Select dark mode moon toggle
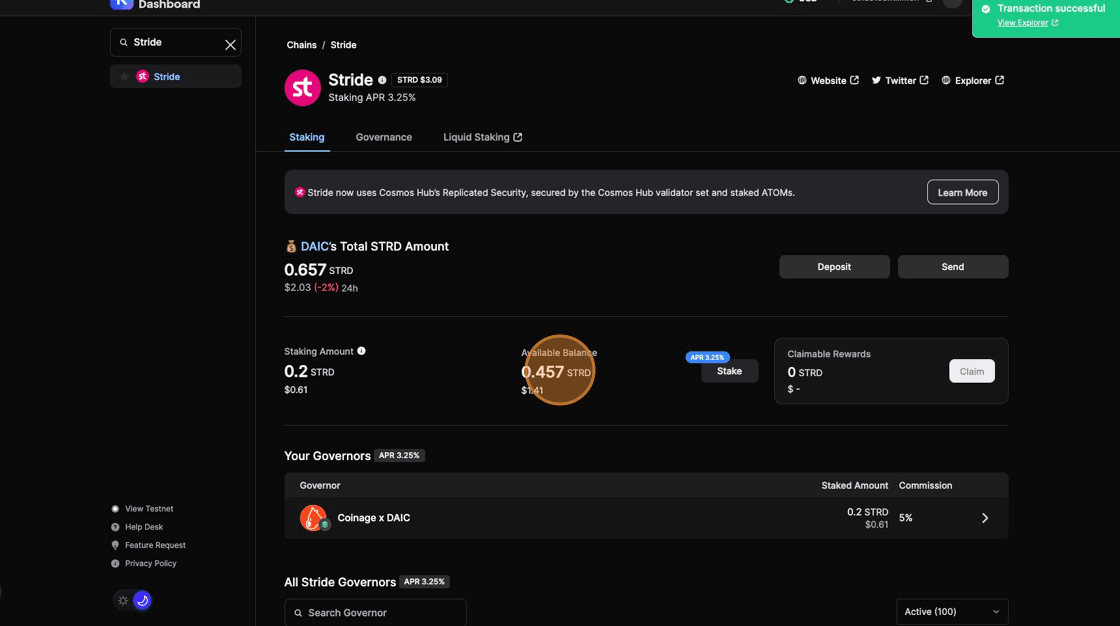Image resolution: width=1120 pixels, height=626 pixels. (x=142, y=601)
